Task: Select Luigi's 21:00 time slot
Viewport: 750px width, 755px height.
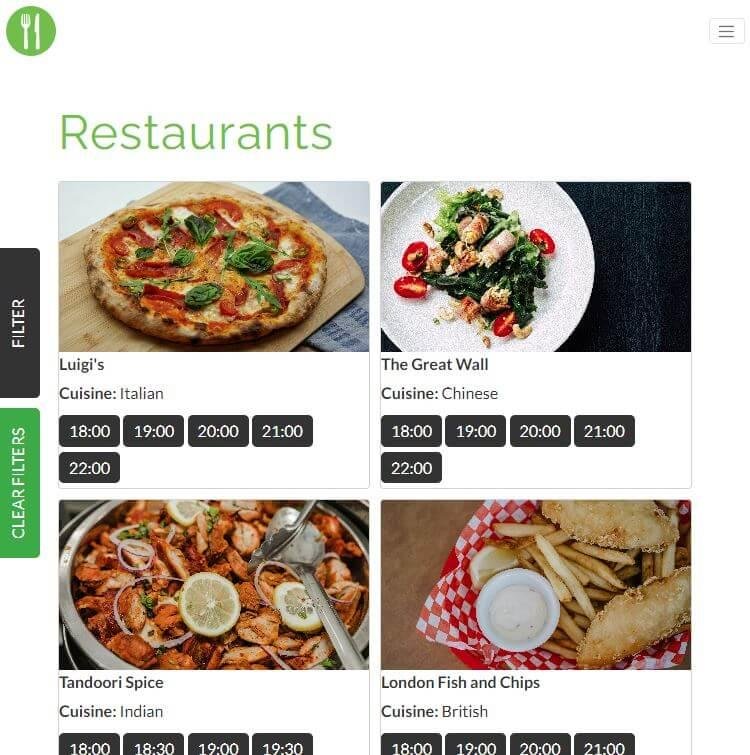Action: tap(283, 431)
